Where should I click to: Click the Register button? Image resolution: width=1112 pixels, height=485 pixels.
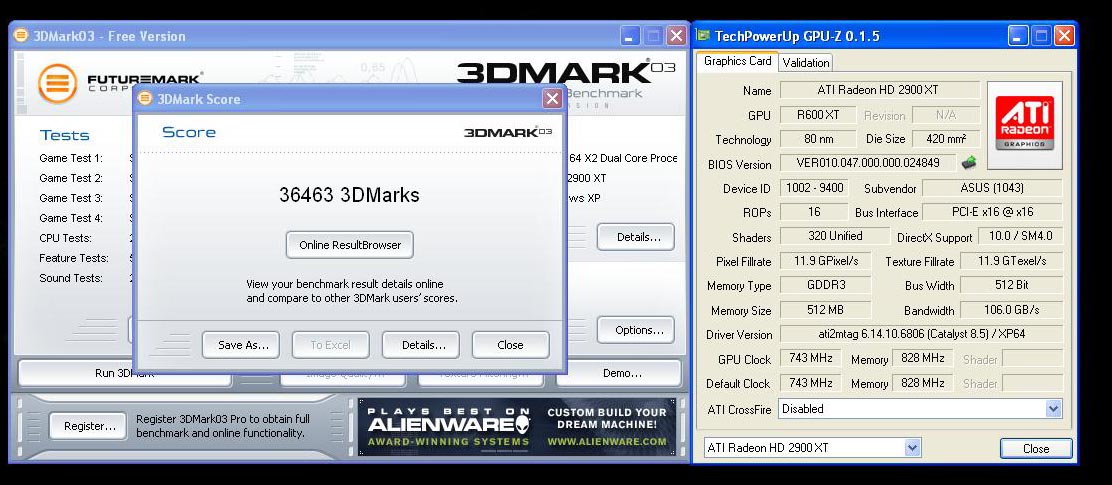(88, 426)
